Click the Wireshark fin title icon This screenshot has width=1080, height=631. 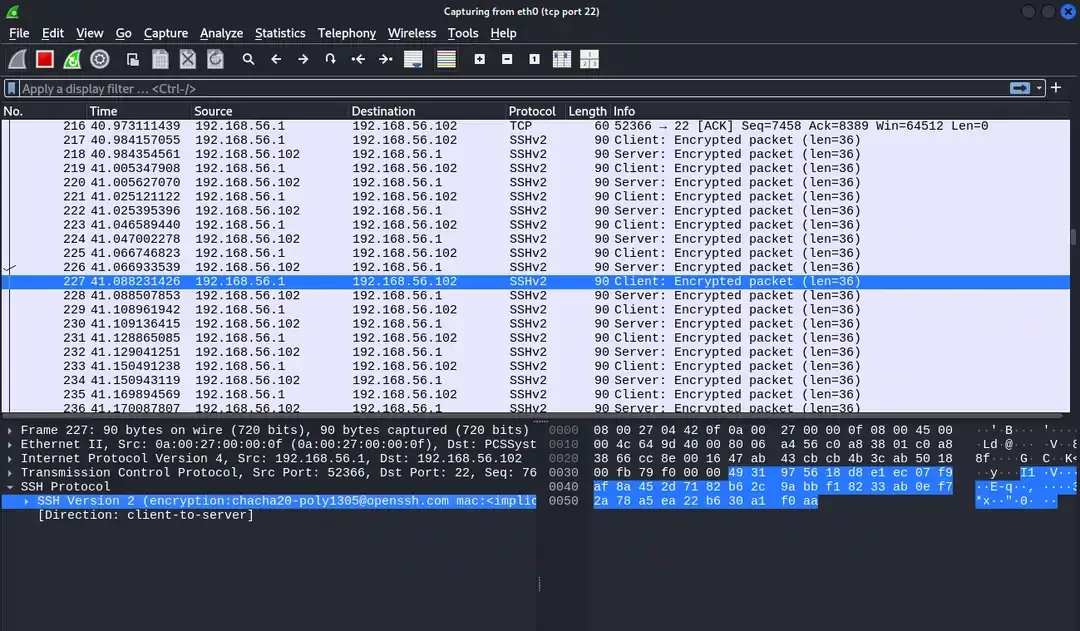(x=12, y=12)
